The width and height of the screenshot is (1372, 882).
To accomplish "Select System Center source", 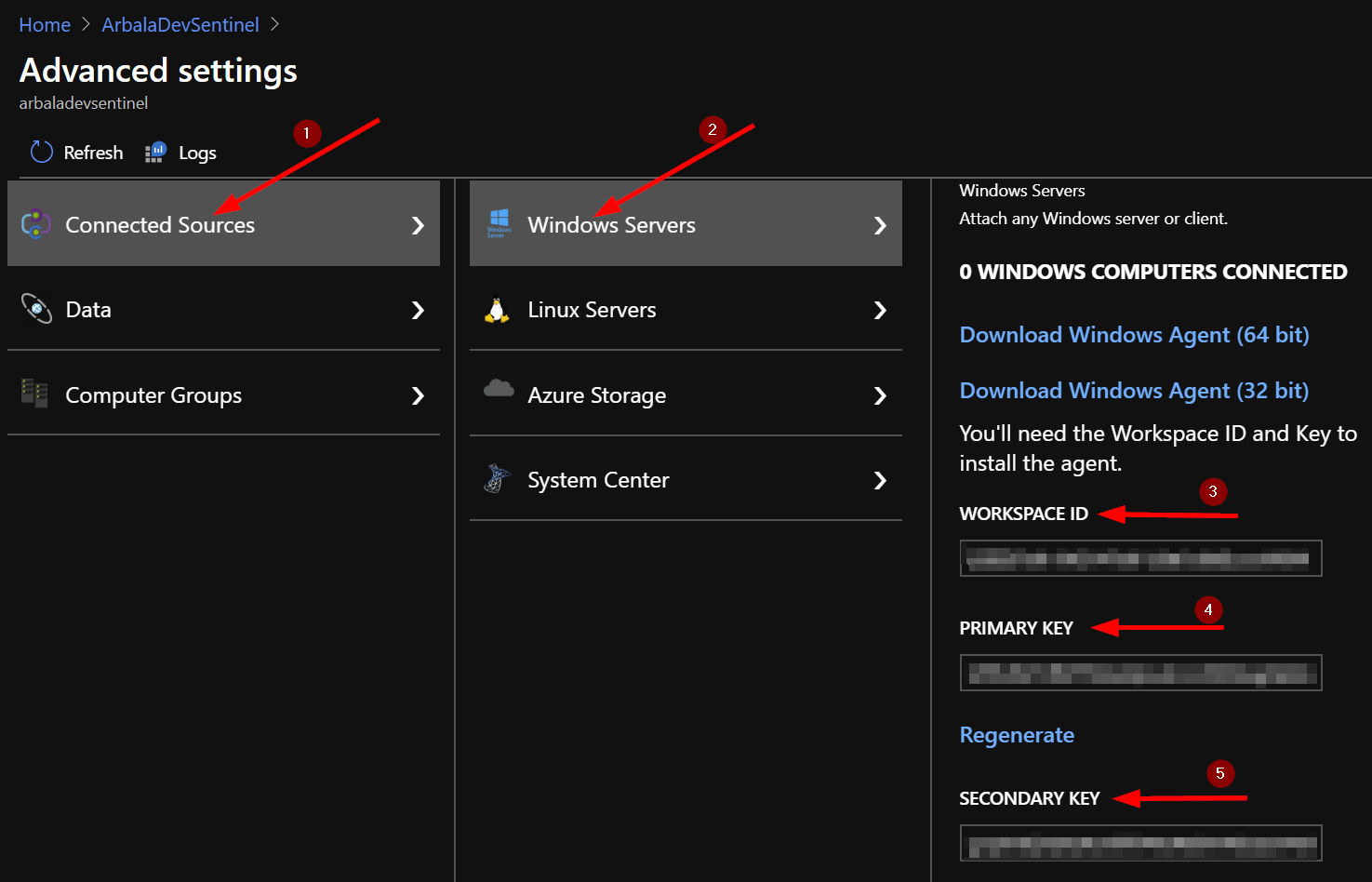I will [686, 478].
